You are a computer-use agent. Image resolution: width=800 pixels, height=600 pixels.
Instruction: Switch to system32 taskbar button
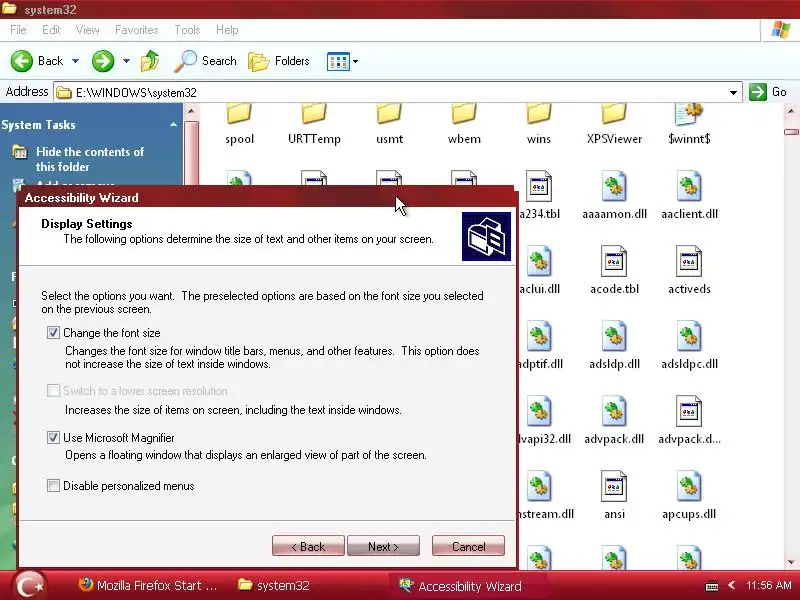[x=273, y=586]
